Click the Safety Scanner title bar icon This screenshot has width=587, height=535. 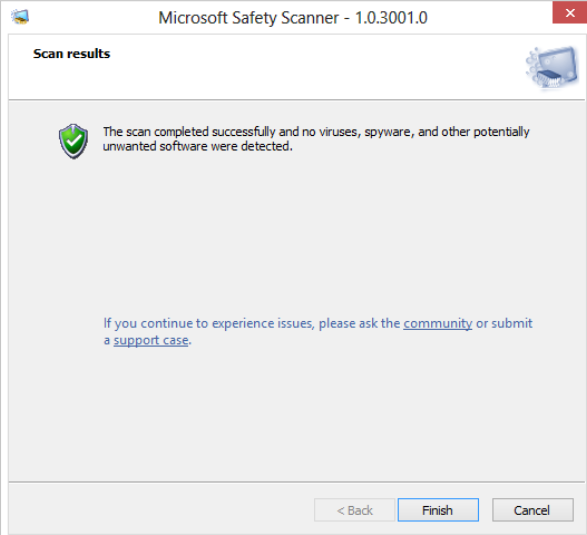pyautogui.click(x=20, y=17)
